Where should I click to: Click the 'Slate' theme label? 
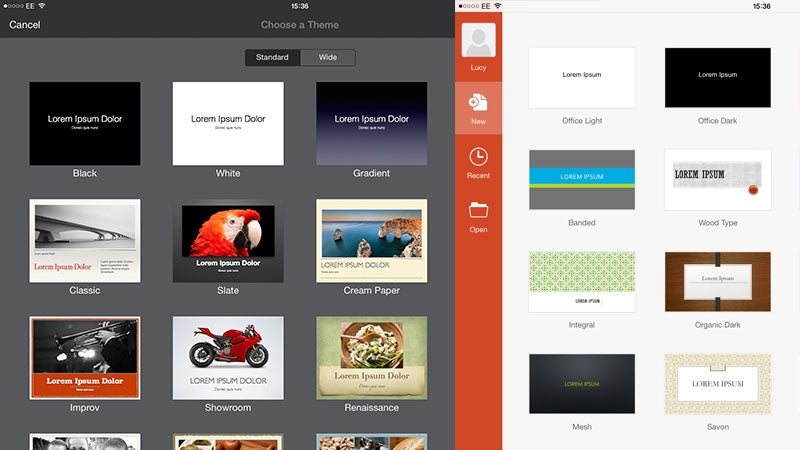click(228, 290)
